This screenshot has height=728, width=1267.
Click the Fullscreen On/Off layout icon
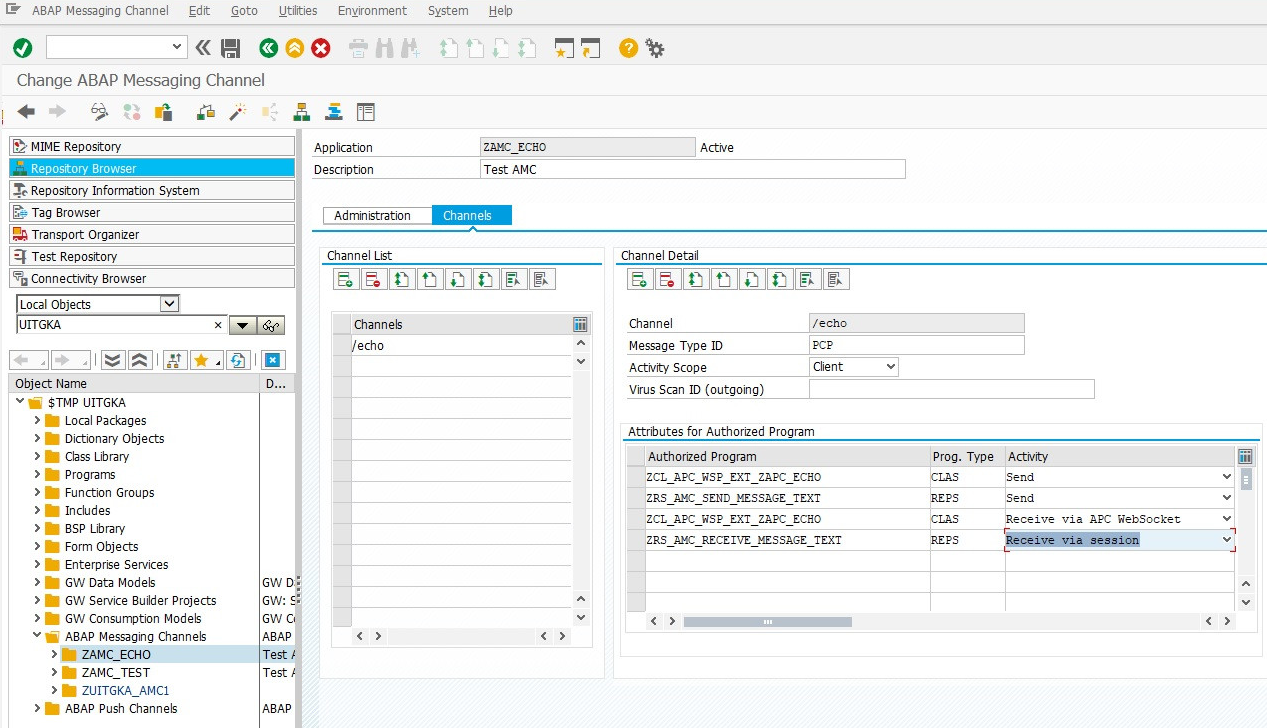click(366, 111)
